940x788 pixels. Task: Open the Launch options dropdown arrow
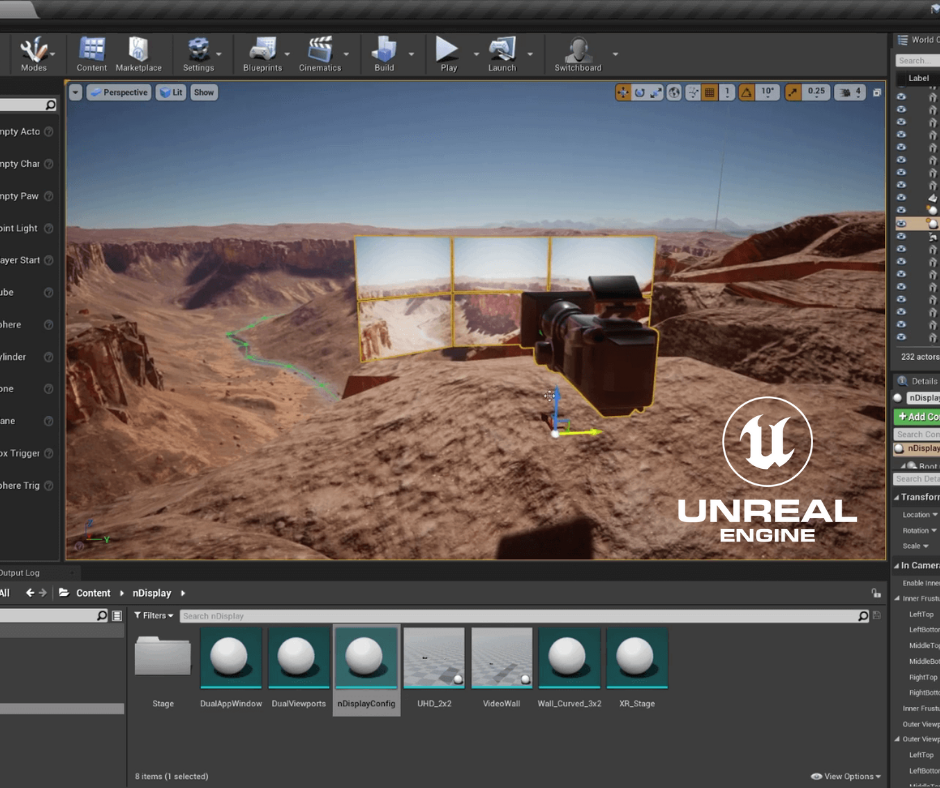click(530, 54)
